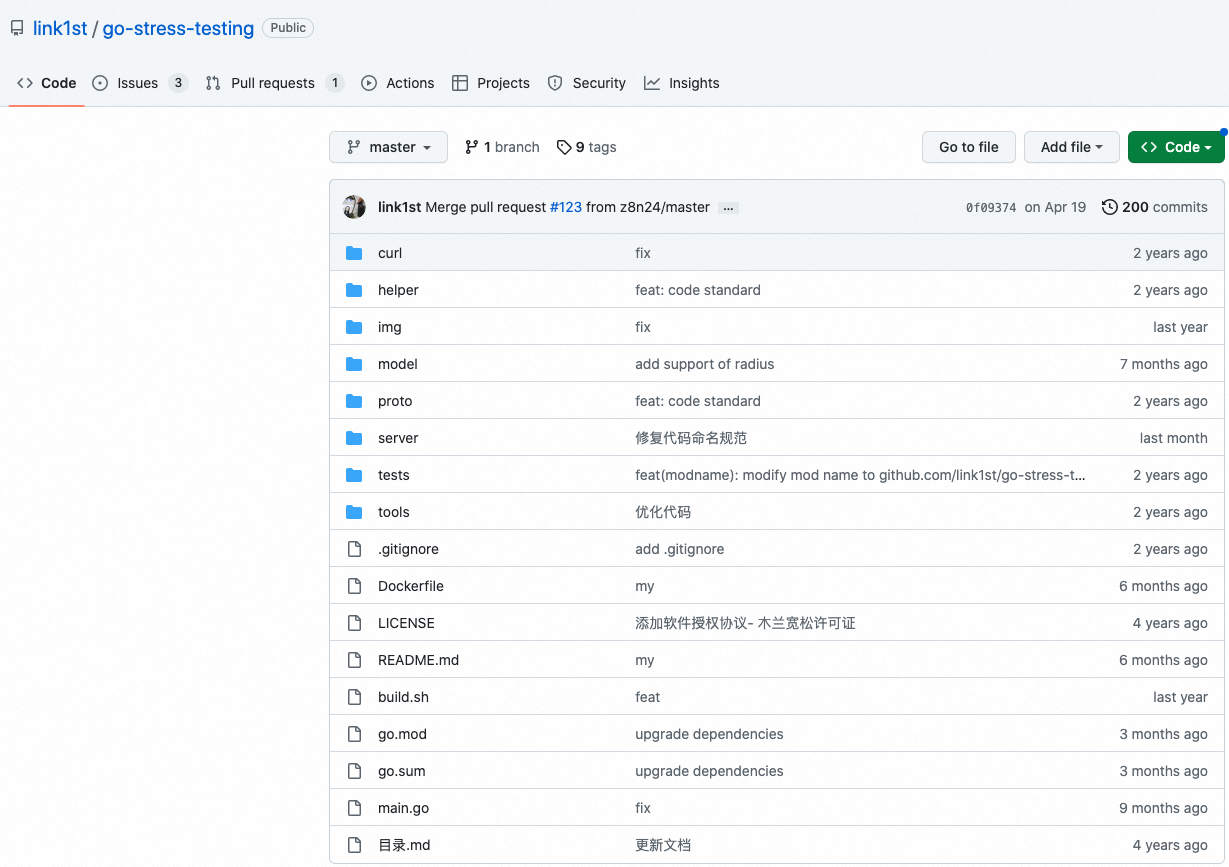Open the helper folder name

pyautogui.click(x=398, y=290)
